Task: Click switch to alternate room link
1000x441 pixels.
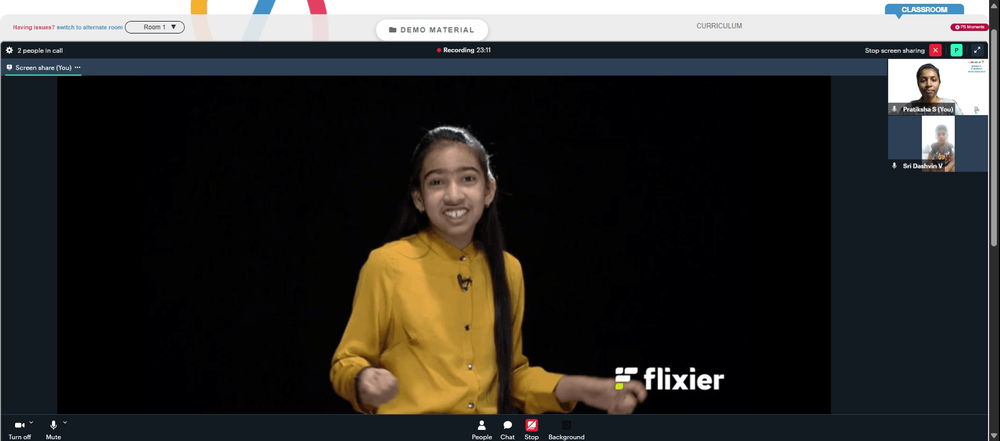Action: [x=90, y=27]
